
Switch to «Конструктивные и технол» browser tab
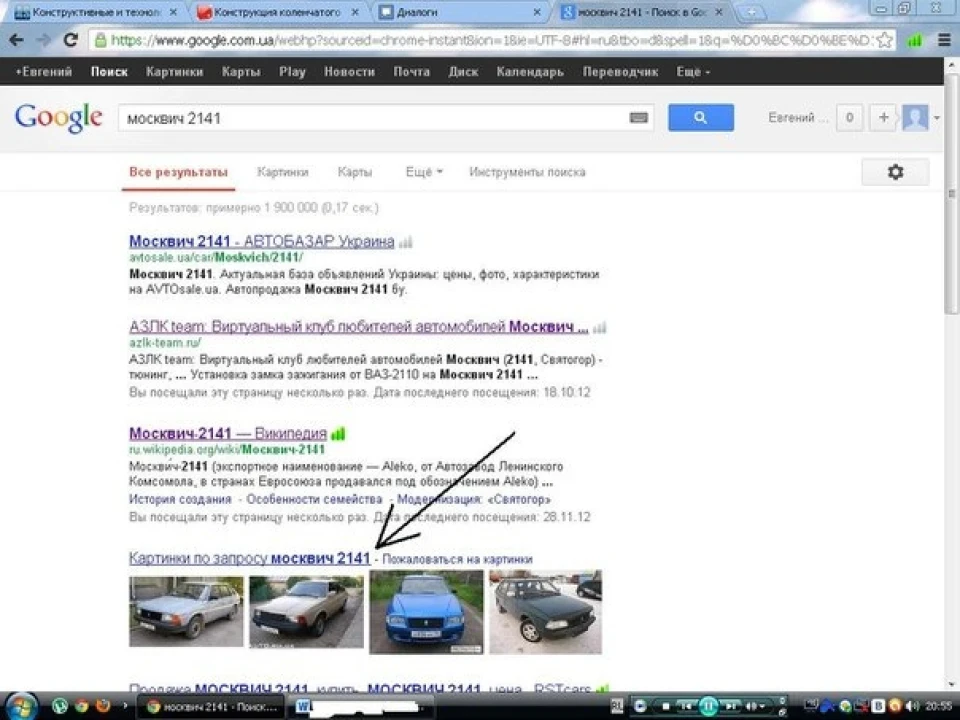pos(95,12)
